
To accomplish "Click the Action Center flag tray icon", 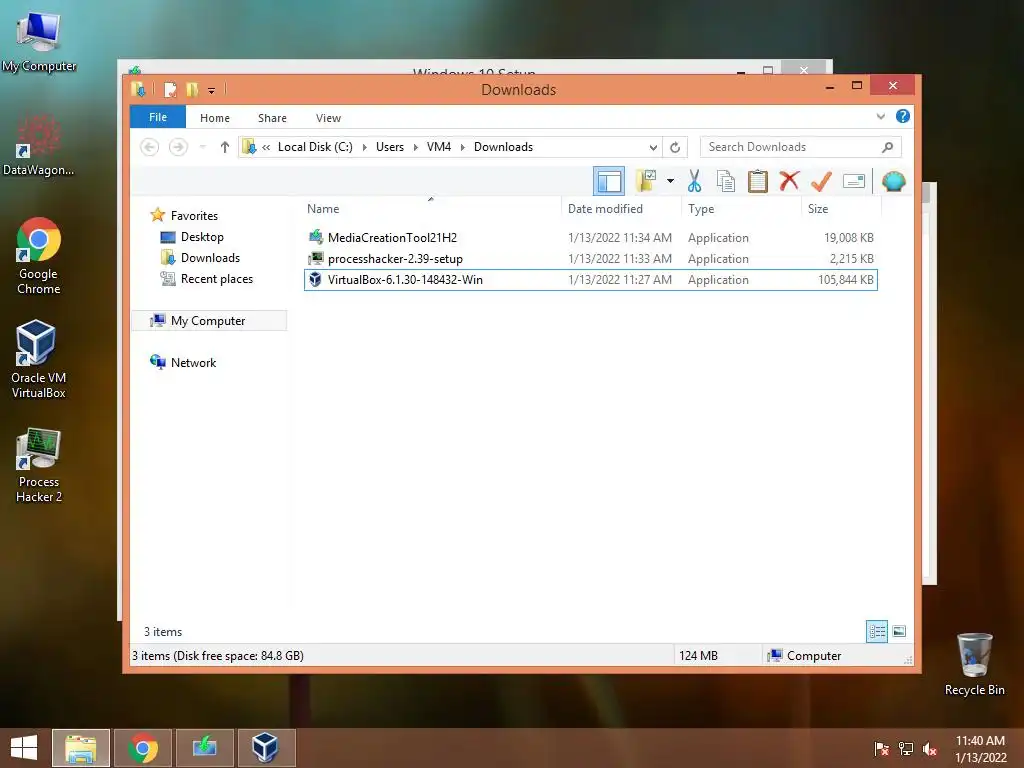I will click(x=882, y=749).
